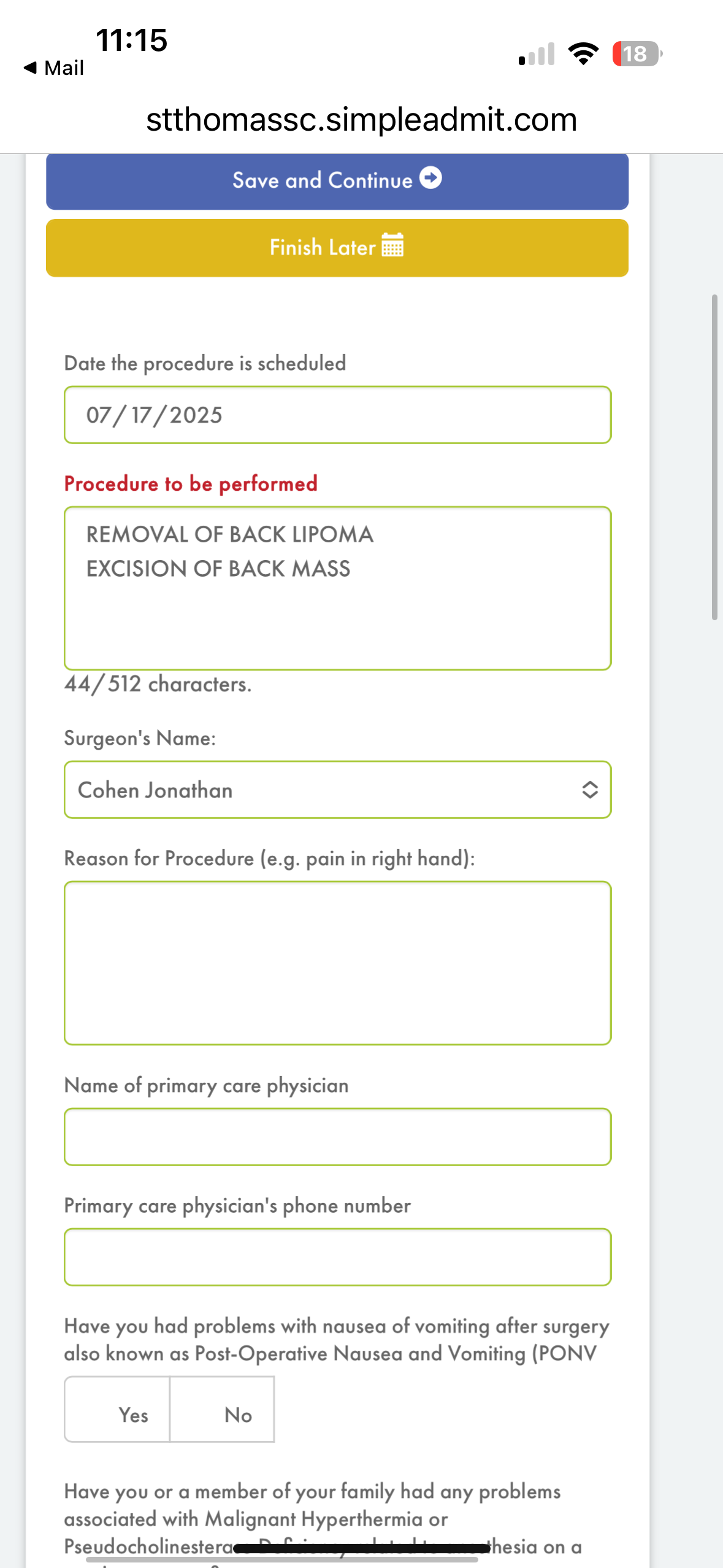The height and width of the screenshot is (1568, 723).
Task: Tap the stthomassc.simpleadmit.com address bar
Action: [361, 119]
